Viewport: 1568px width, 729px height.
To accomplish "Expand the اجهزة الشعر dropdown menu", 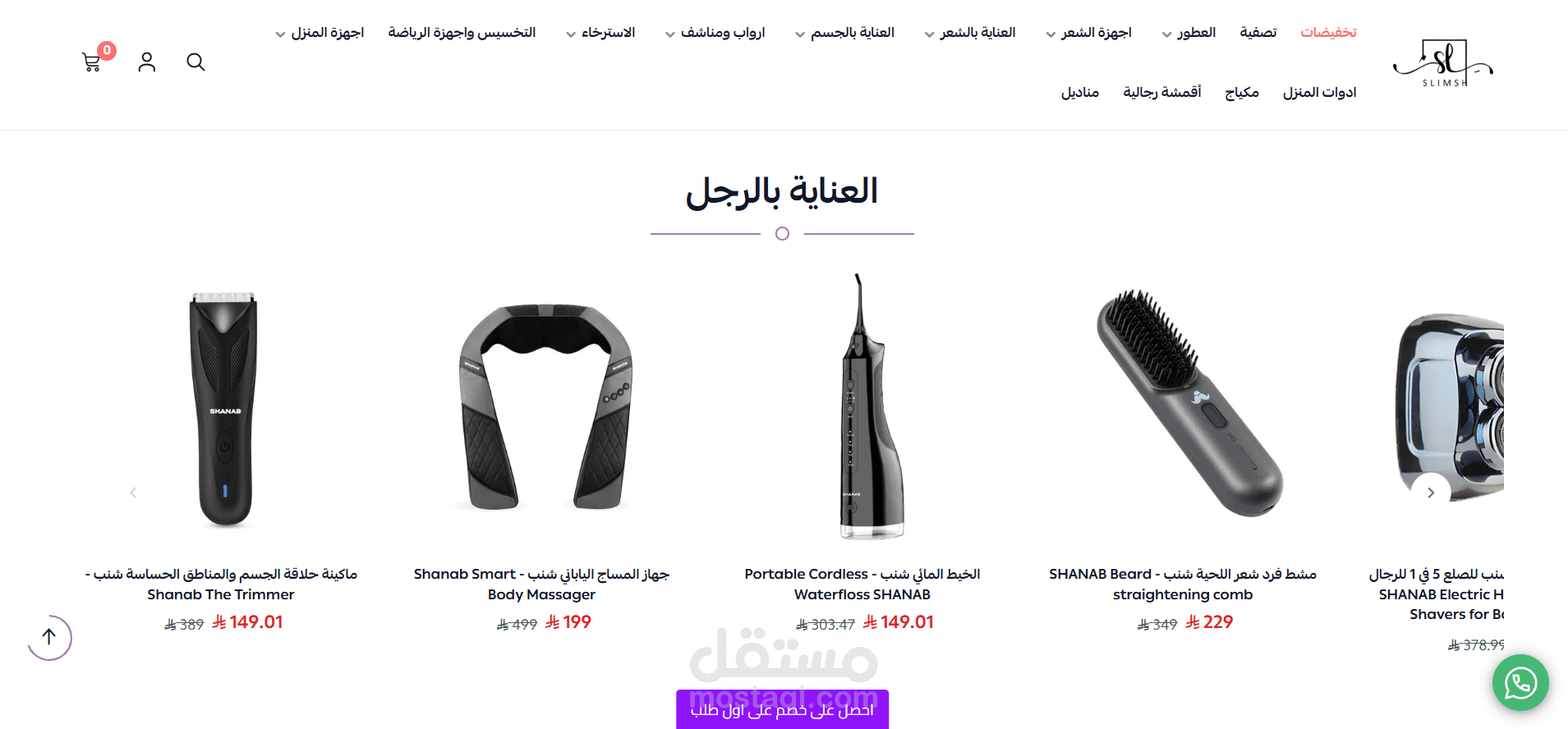I will (1088, 33).
